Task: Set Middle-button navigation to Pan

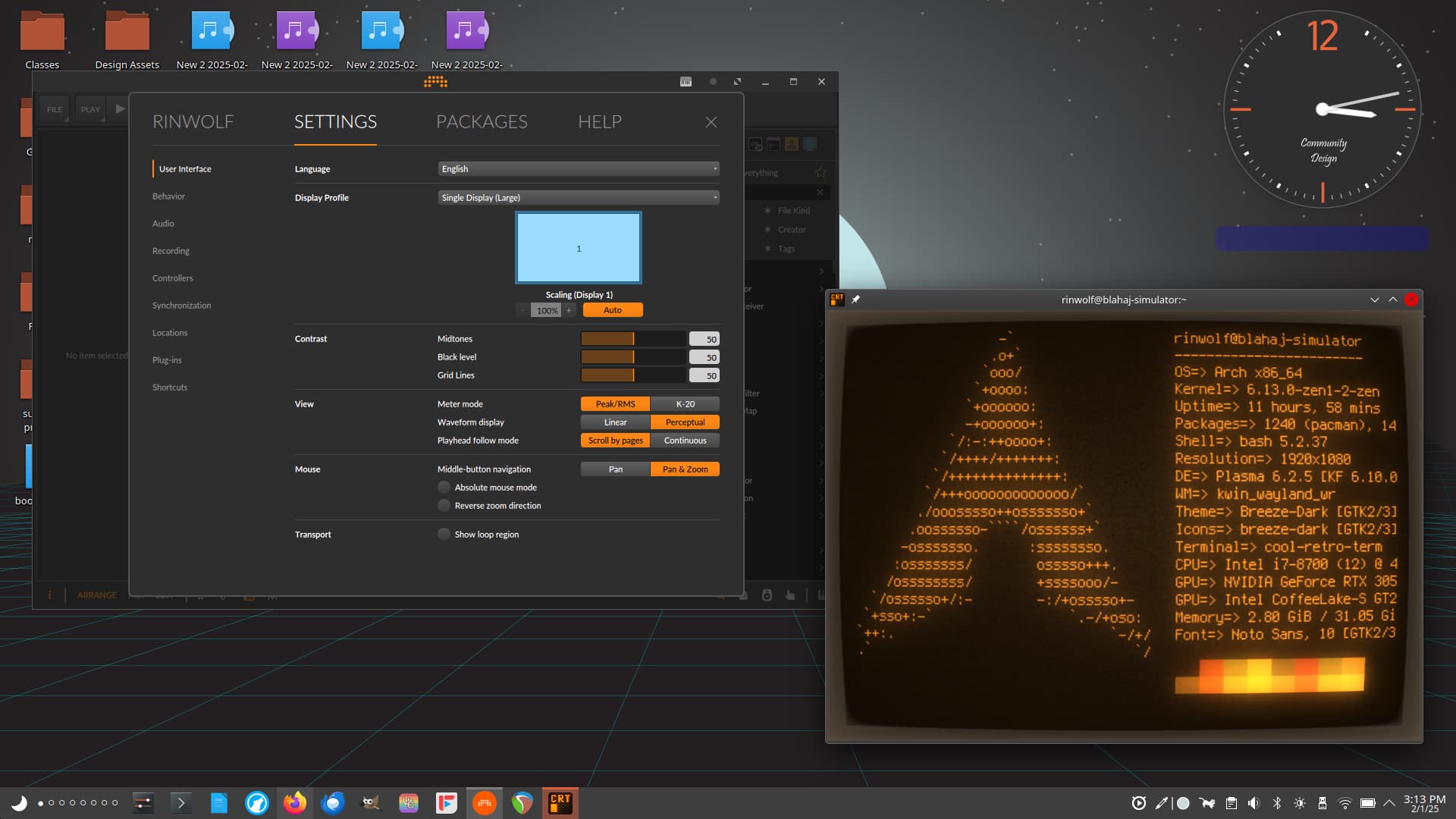Action: [x=616, y=469]
